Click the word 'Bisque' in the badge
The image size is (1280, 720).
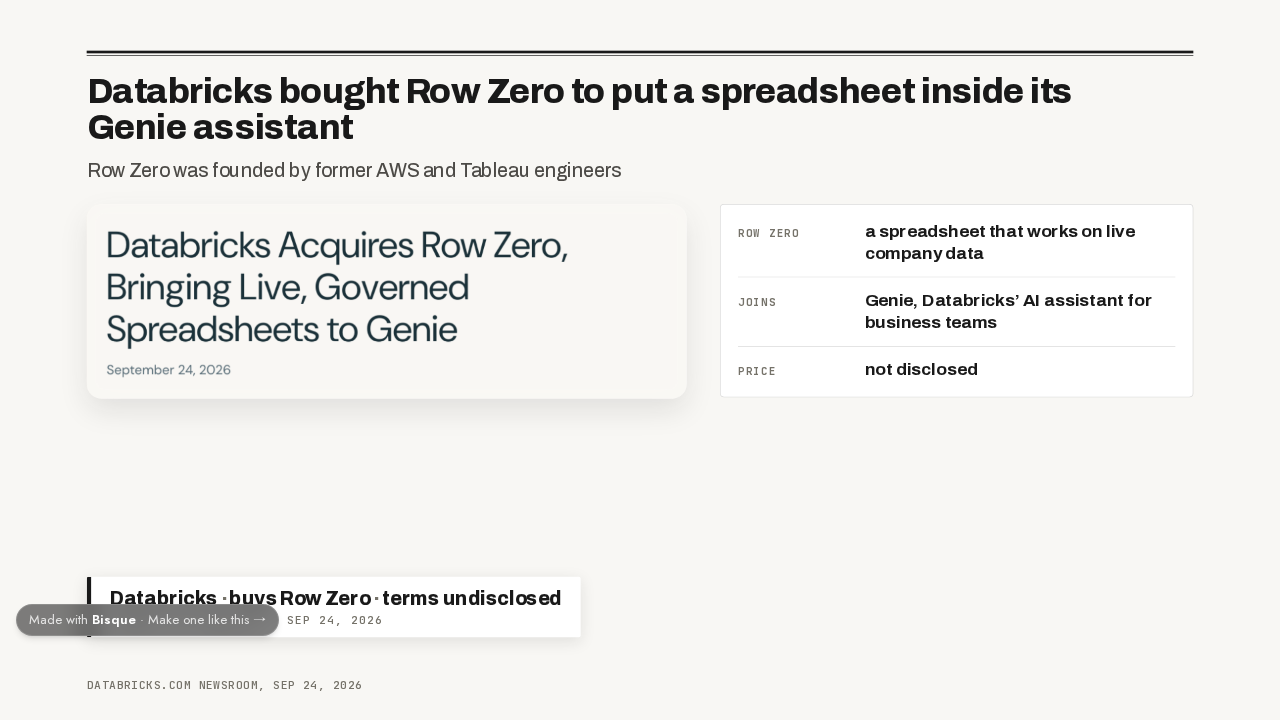click(x=114, y=620)
